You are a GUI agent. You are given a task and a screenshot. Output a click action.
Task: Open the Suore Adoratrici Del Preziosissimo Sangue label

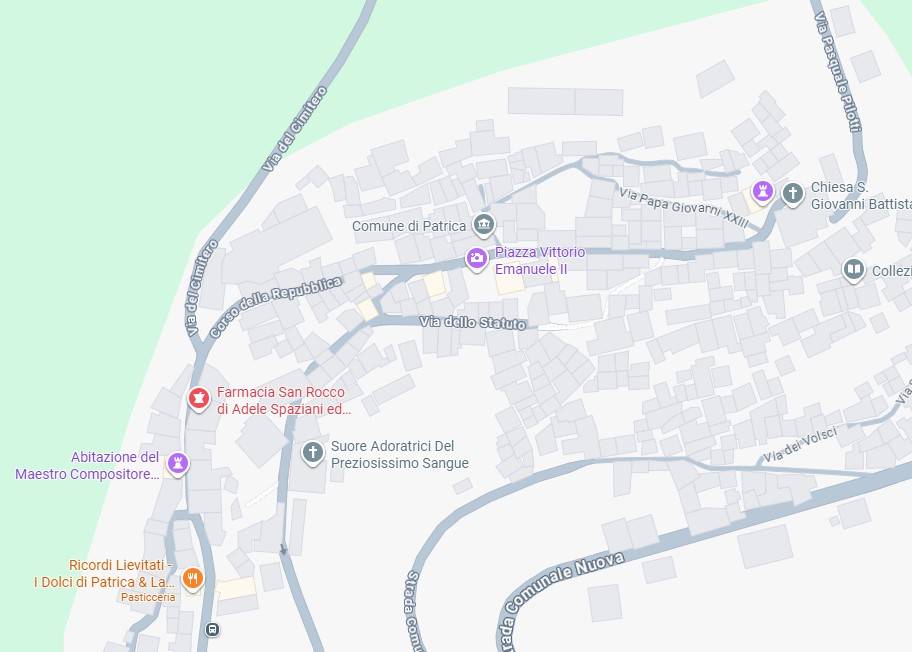click(x=400, y=455)
